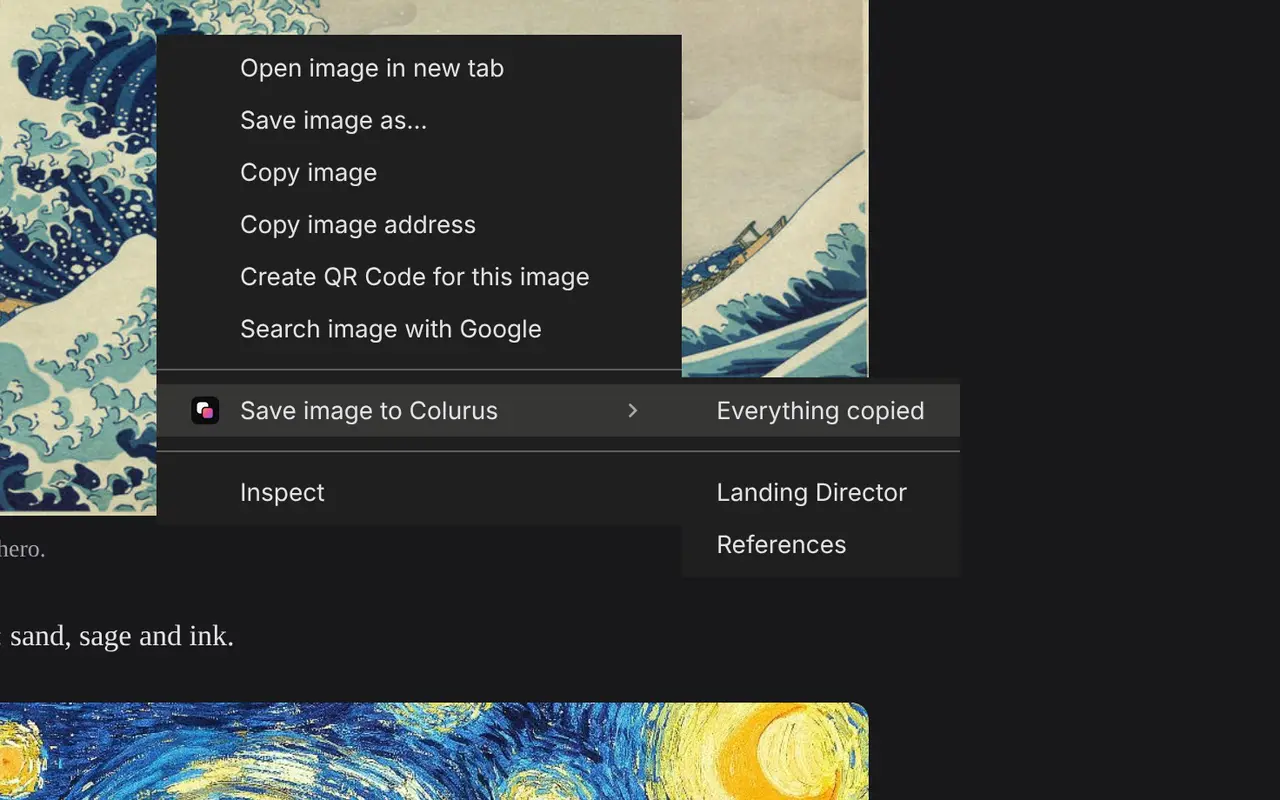Open image in new tab
Screen dimensions: 1280x800
(x=419, y=68)
